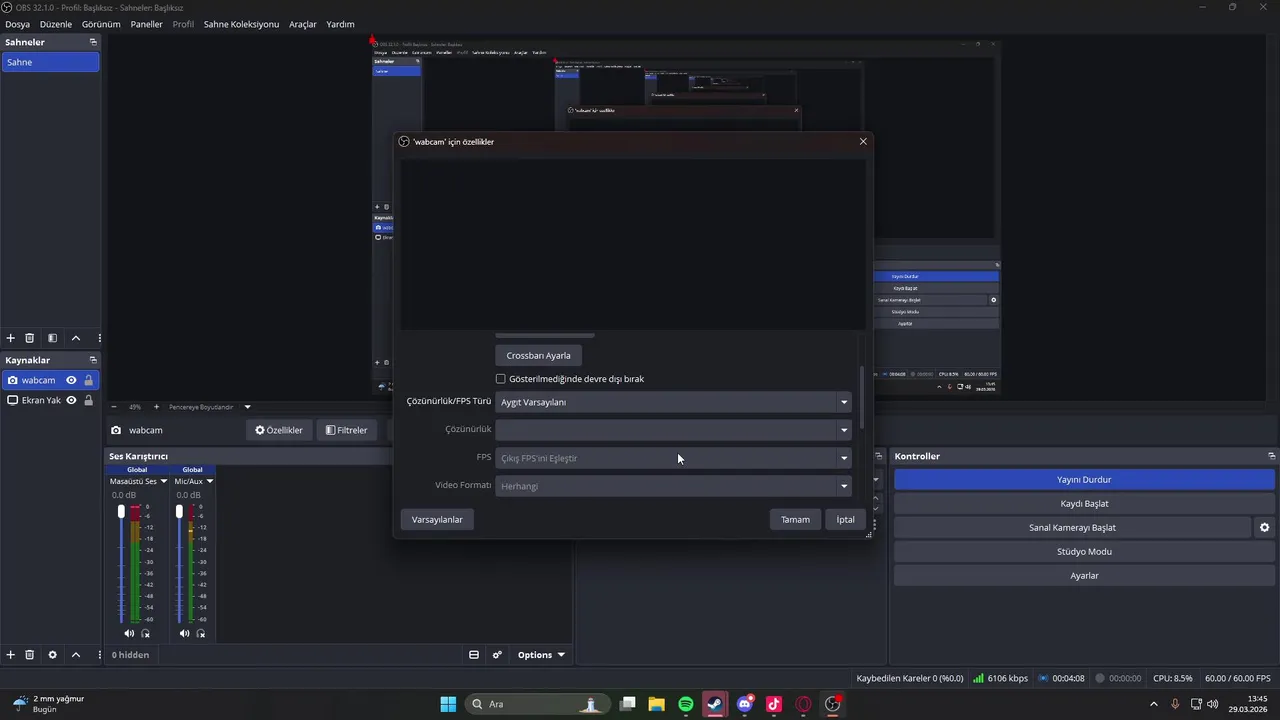Hide the Ekran Yak source with the eye icon
Screen dimensions: 1280x720
(71, 400)
